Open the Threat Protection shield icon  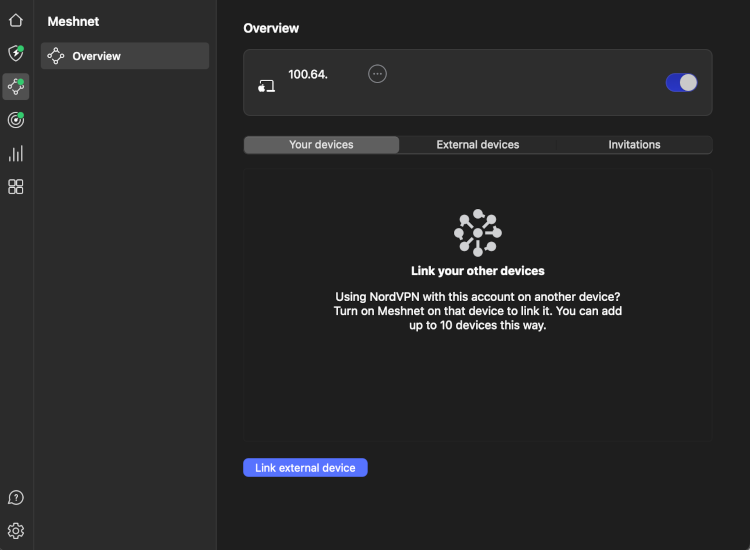16,53
